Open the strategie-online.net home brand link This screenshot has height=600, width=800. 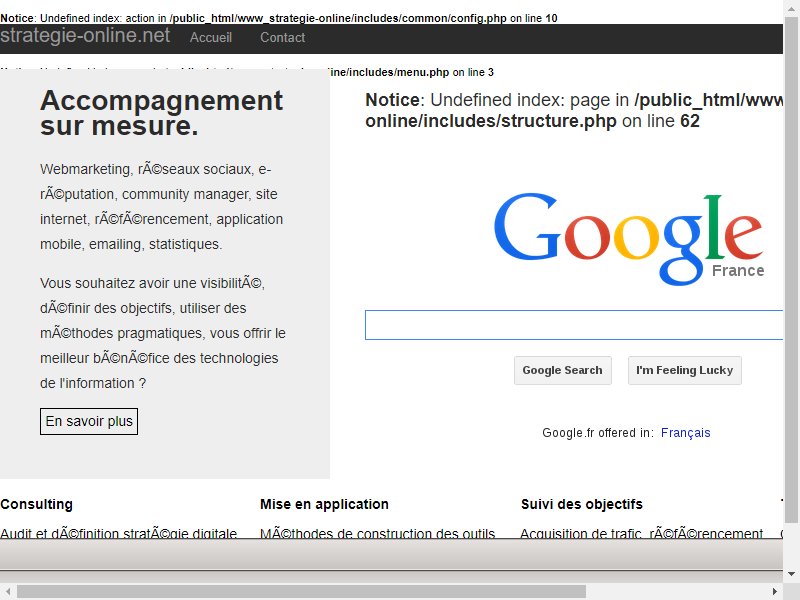(85, 36)
